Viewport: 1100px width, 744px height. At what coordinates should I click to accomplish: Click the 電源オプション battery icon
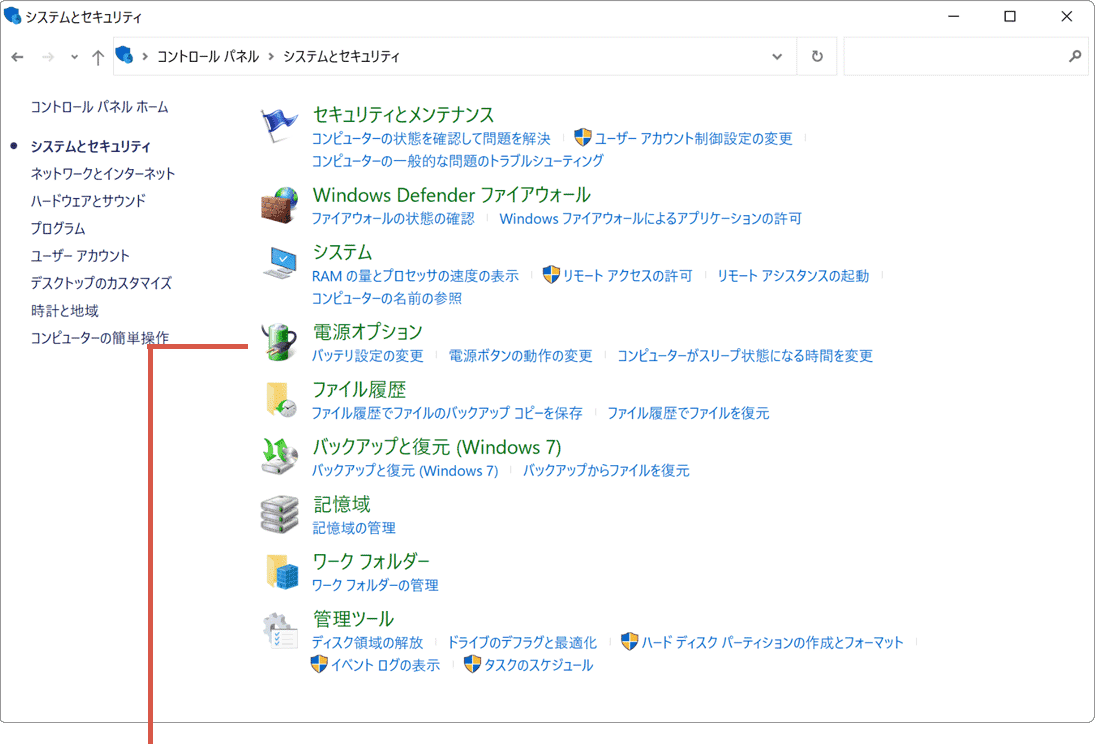[x=279, y=342]
